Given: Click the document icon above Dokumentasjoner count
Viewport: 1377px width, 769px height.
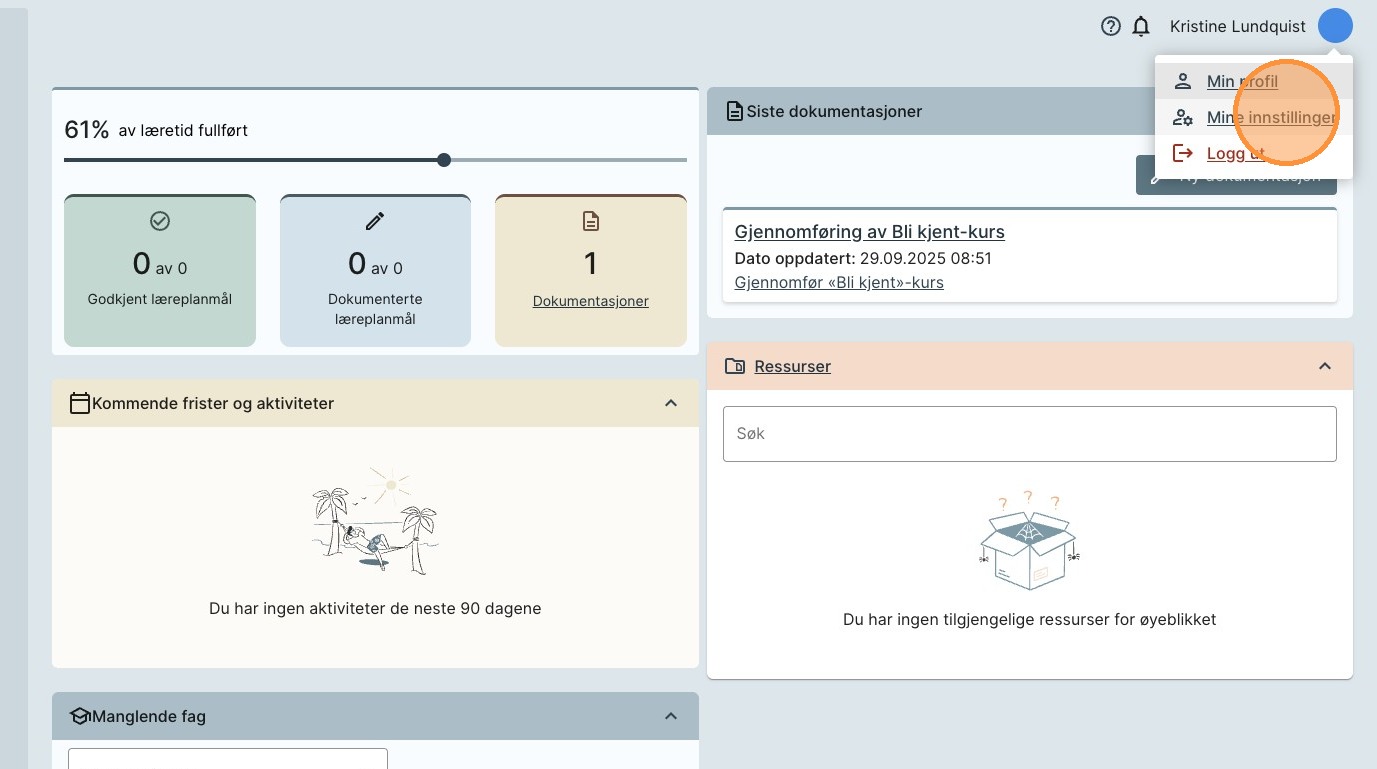Looking at the screenshot, I should pyautogui.click(x=591, y=221).
